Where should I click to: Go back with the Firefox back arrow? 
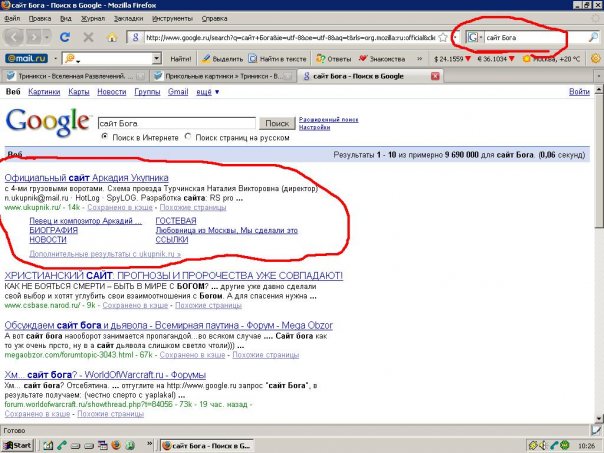[x=14, y=37]
